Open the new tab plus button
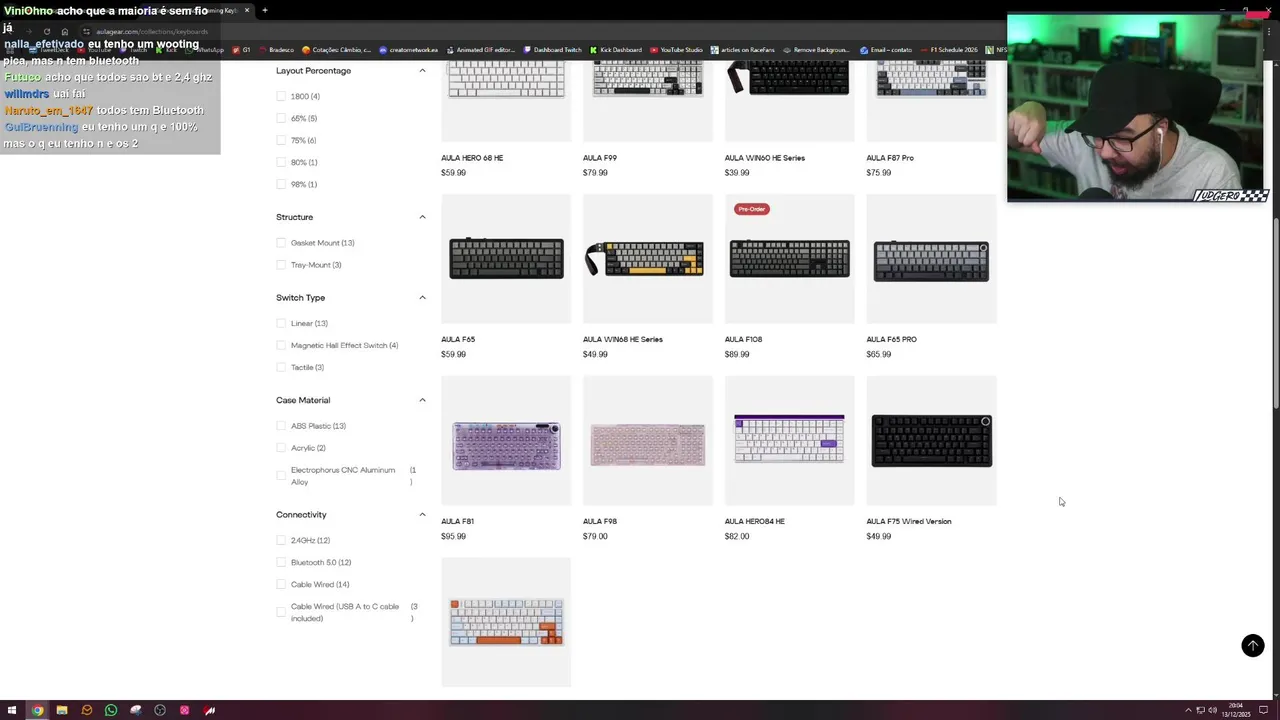Image resolution: width=1280 pixels, height=720 pixels. (x=265, y=10)
